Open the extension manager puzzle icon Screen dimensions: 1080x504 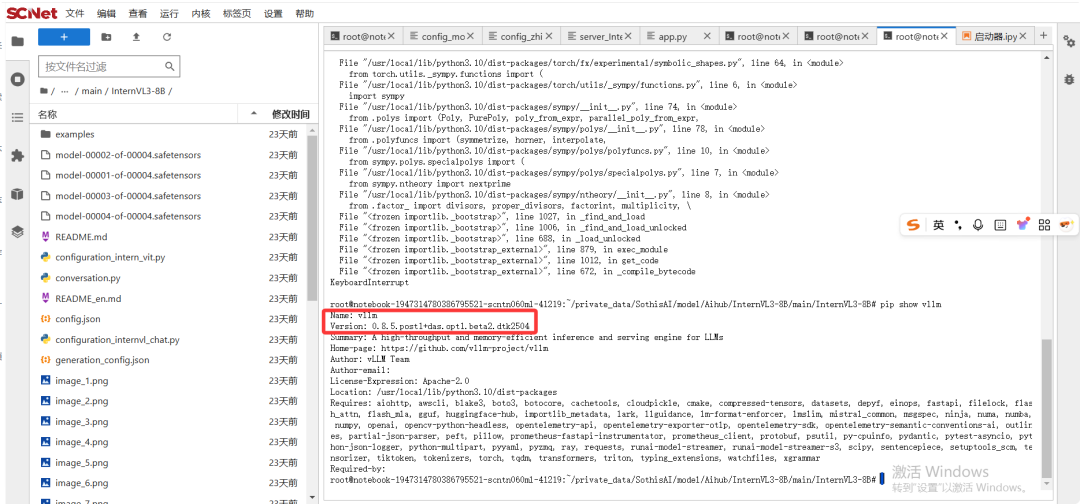[18, 156]
